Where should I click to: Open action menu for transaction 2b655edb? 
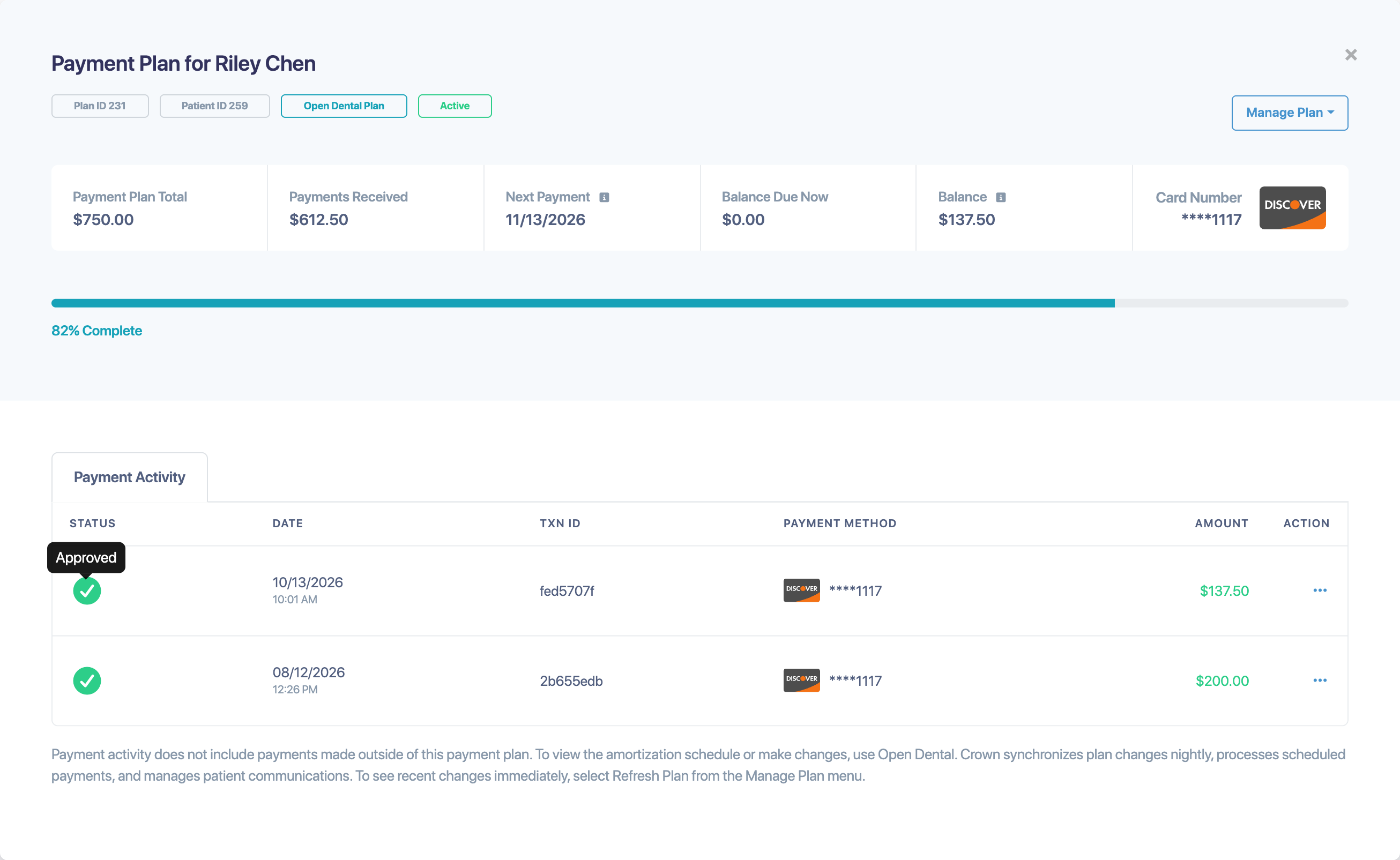tap(1320, 680)
